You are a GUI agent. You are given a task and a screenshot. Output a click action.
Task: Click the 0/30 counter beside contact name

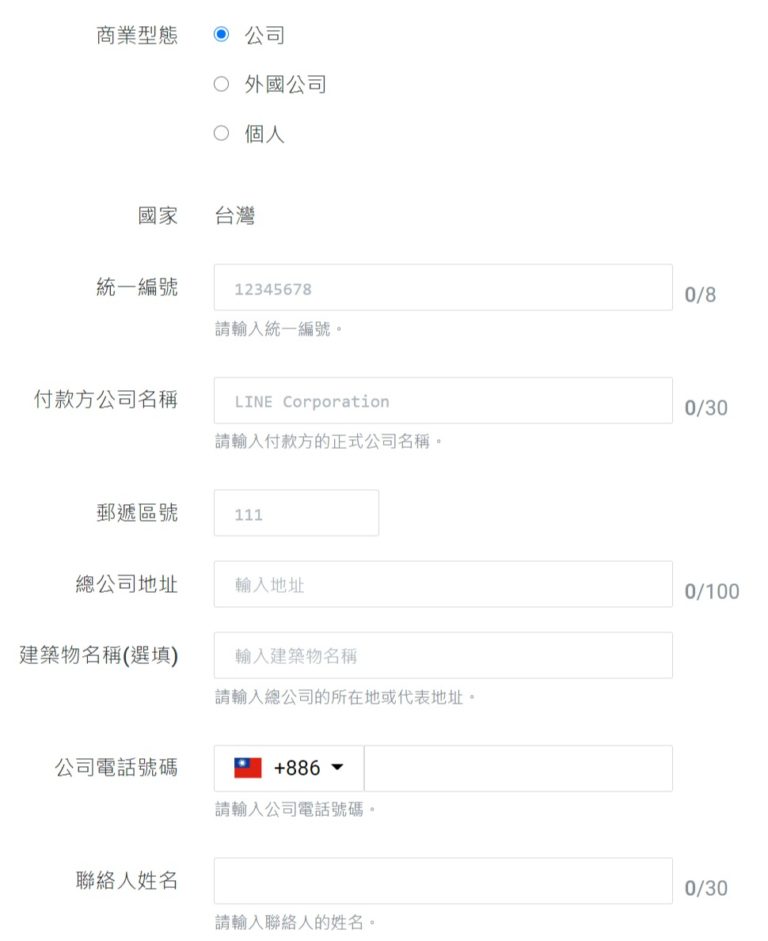click(705, 886)
